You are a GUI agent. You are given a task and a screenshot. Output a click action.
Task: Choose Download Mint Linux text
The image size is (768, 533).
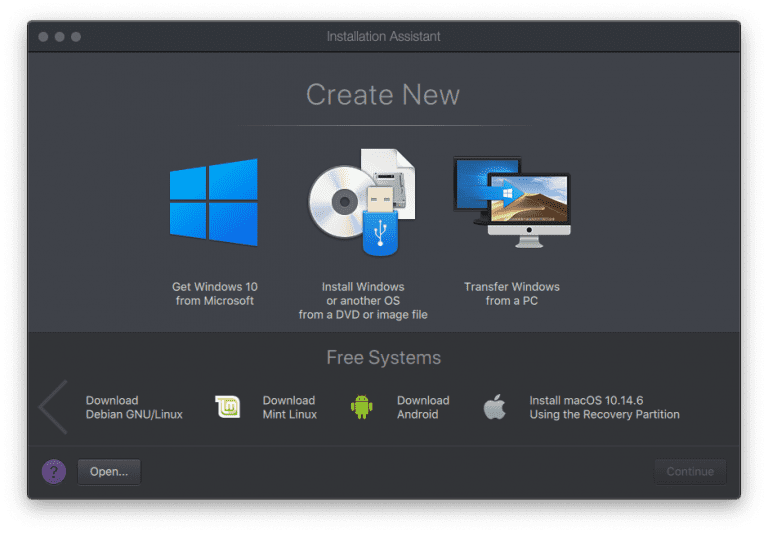tap(289, 407)
